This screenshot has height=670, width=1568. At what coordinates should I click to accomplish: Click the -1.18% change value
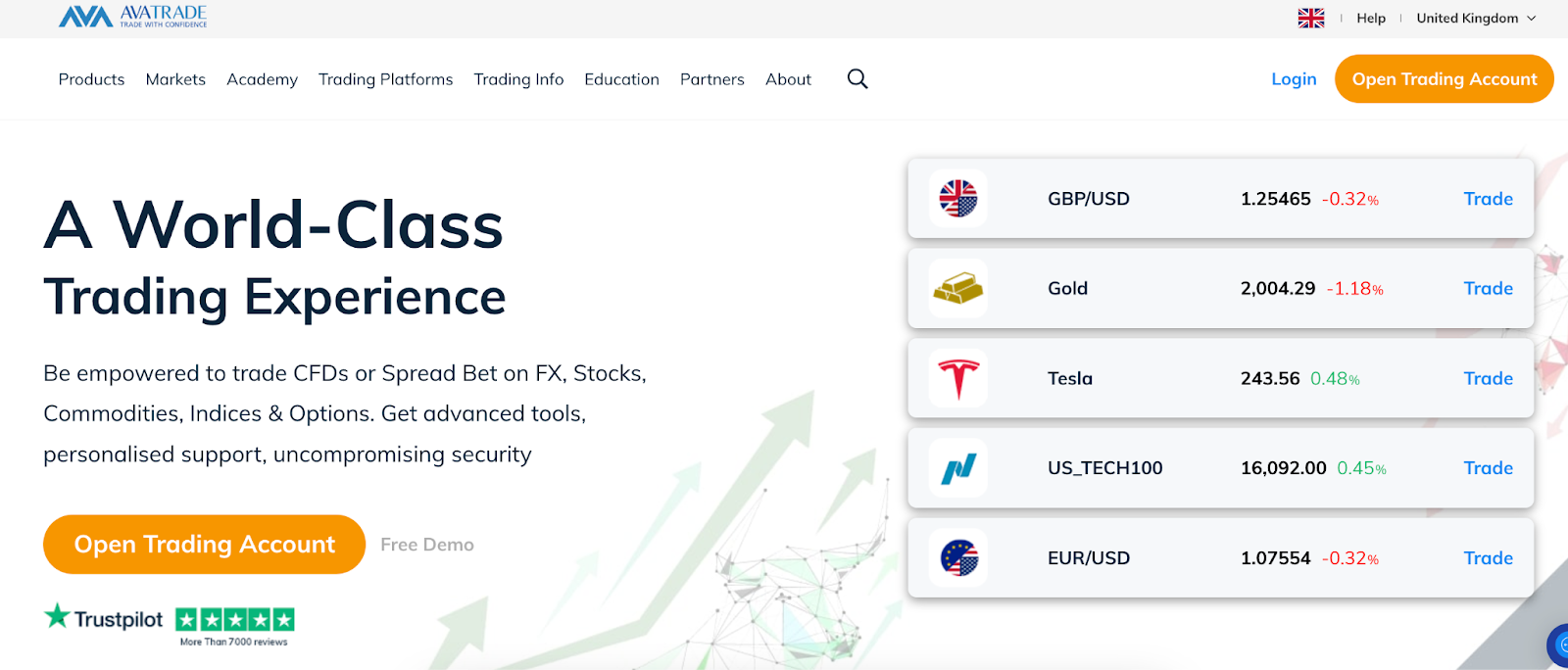coord(1354,289)
